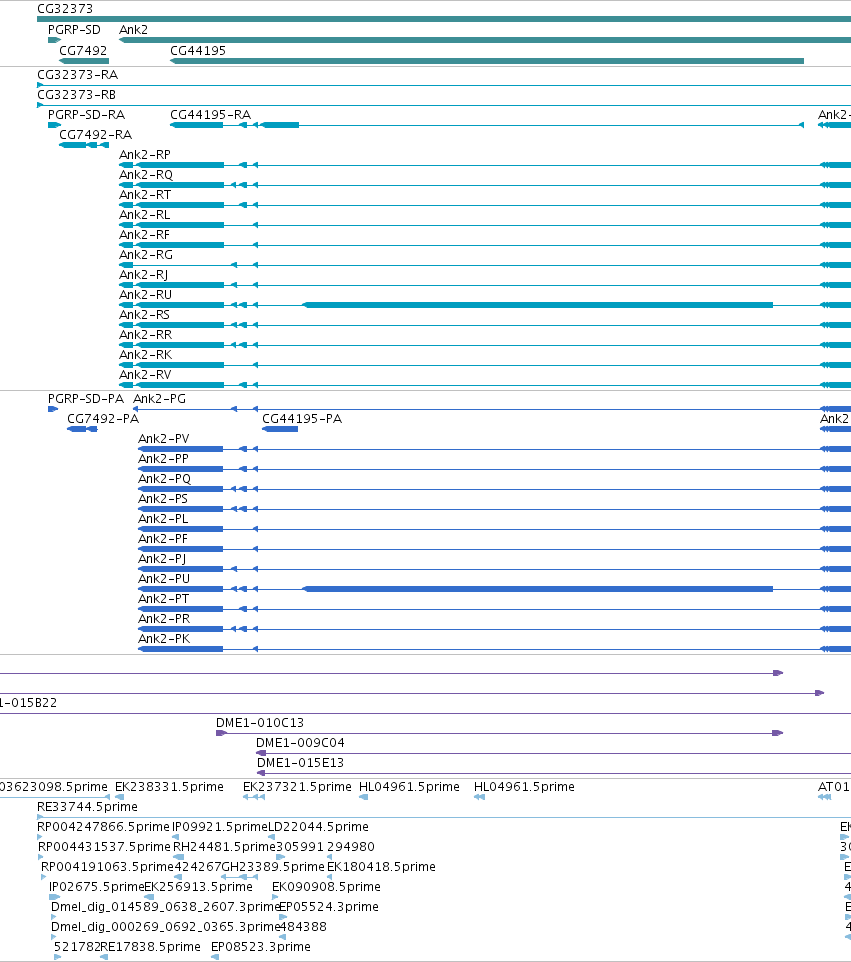The image size is (851, 962).
Task: Click EST label EK256913.5prime
Action: pos(199,887)
